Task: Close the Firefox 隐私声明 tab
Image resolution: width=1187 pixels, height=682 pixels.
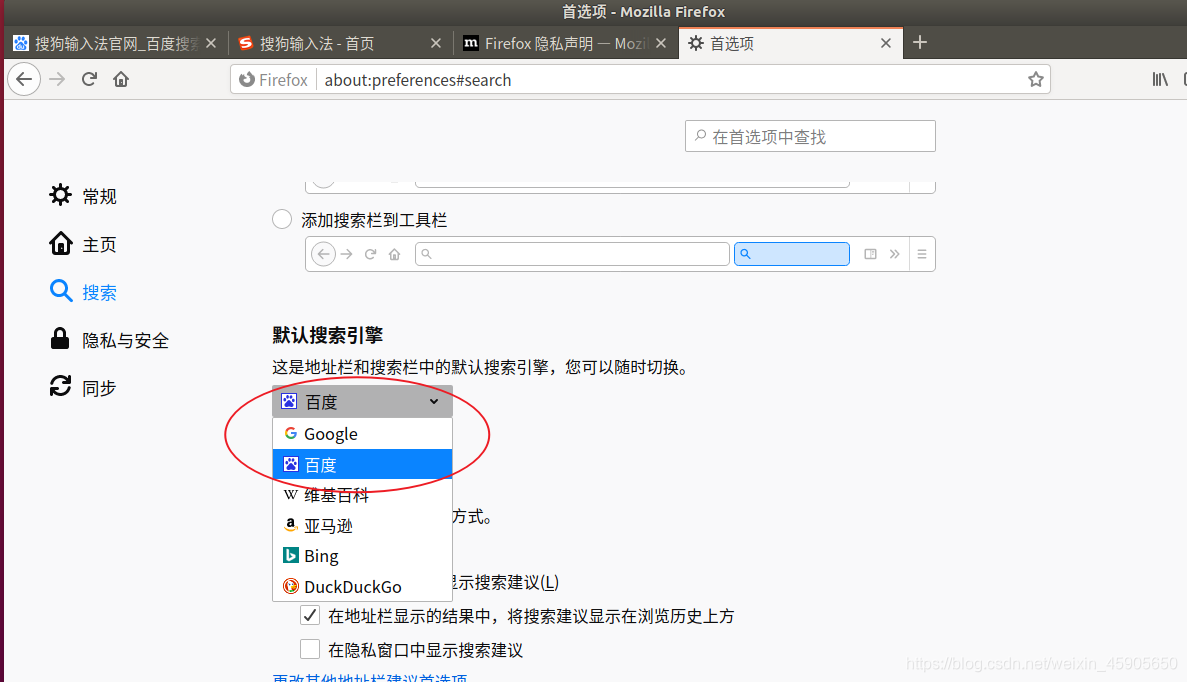Action: click(661, 44)
